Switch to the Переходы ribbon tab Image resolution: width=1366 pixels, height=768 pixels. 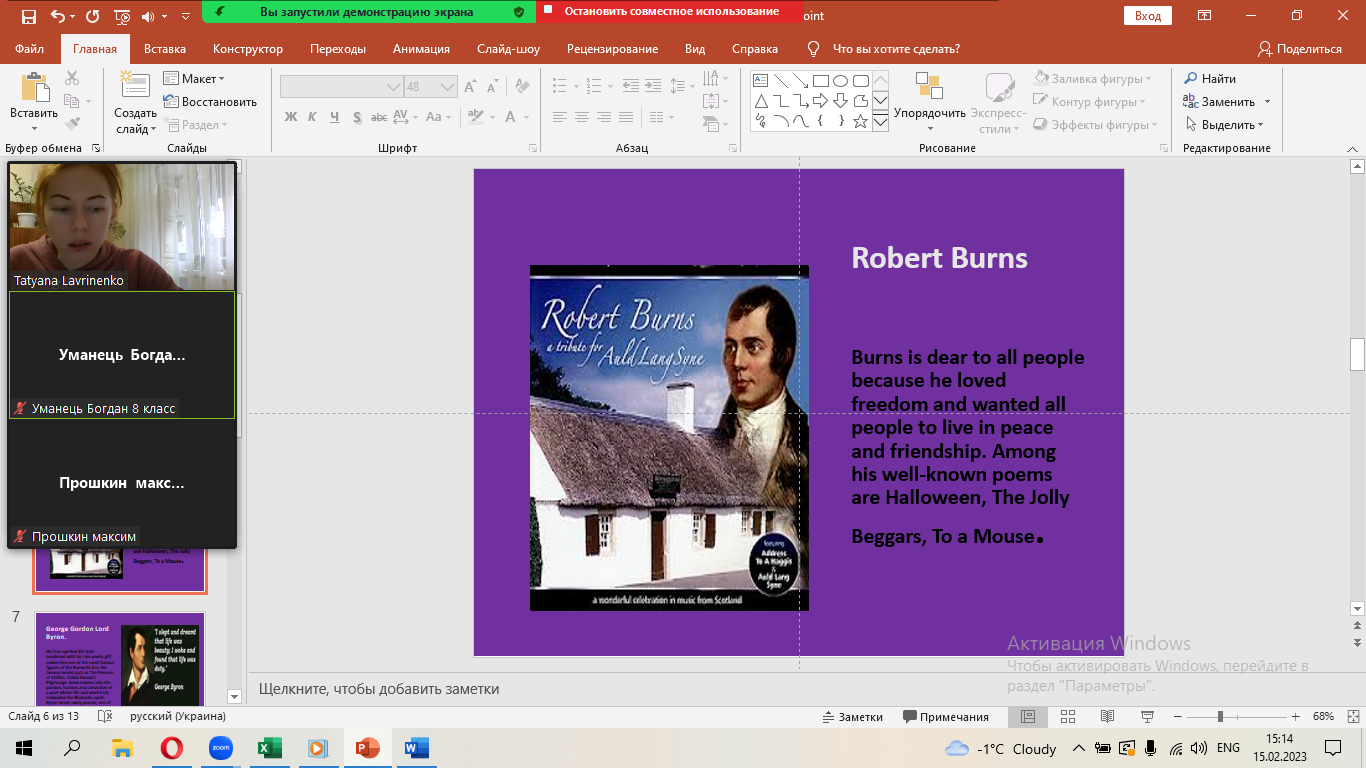coord(338,48)
